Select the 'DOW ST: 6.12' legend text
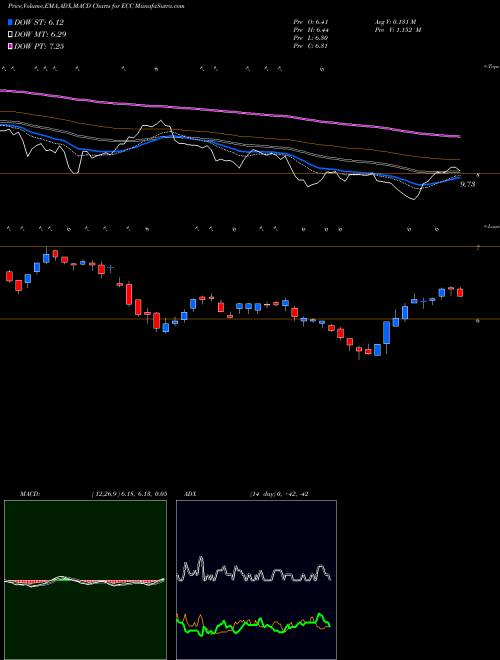 (39, 22)
